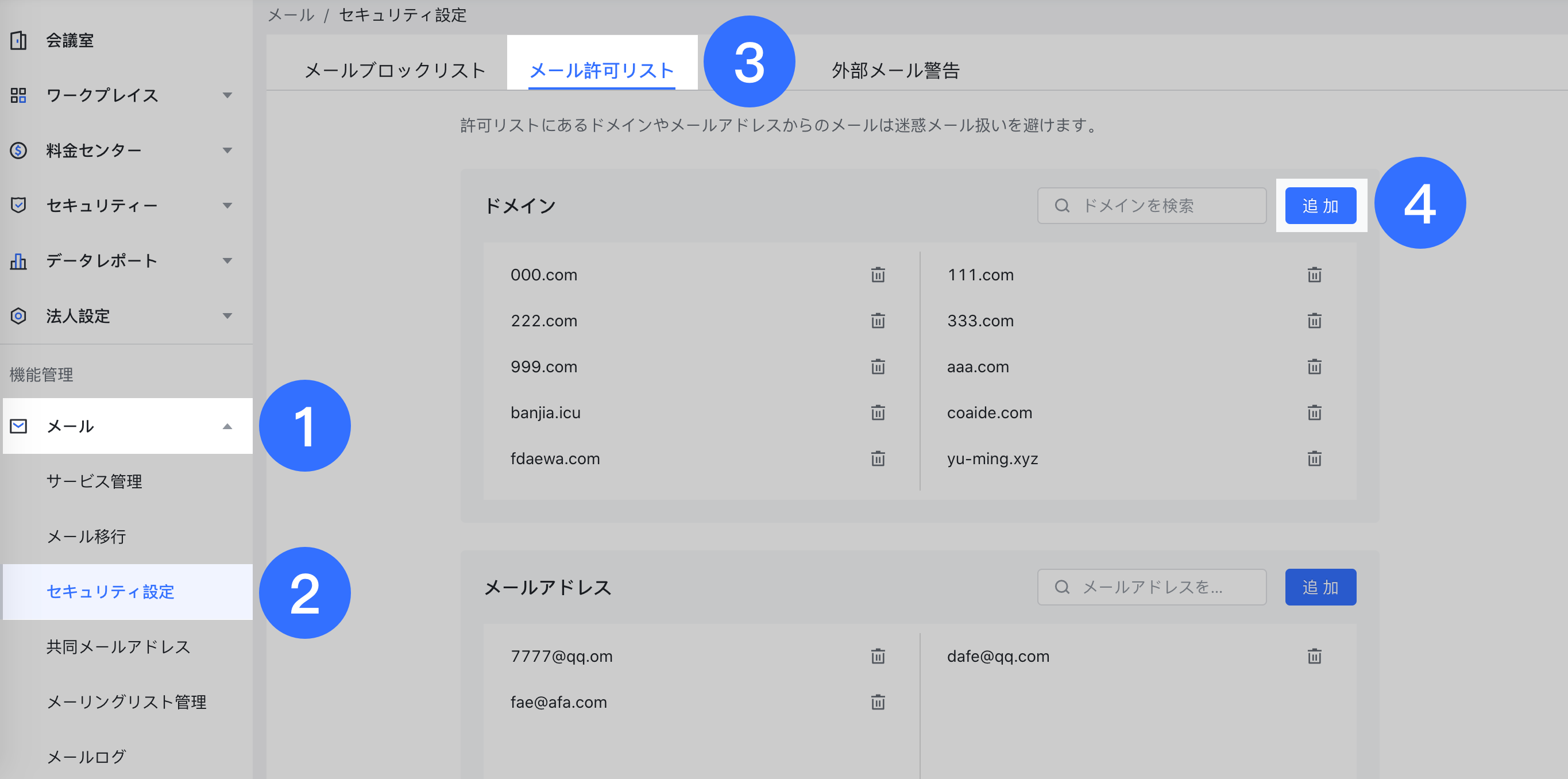The width and height of the screenshot is (1568, 779).
Task: Click the banjia.icu domain text
Action: tap(546, 412)
